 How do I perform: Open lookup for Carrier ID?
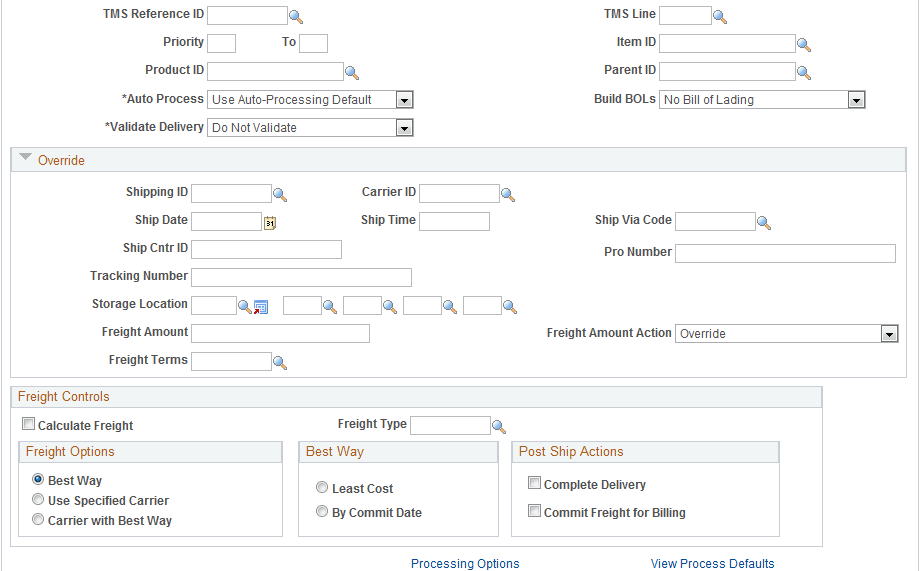(x=508, y=195)
